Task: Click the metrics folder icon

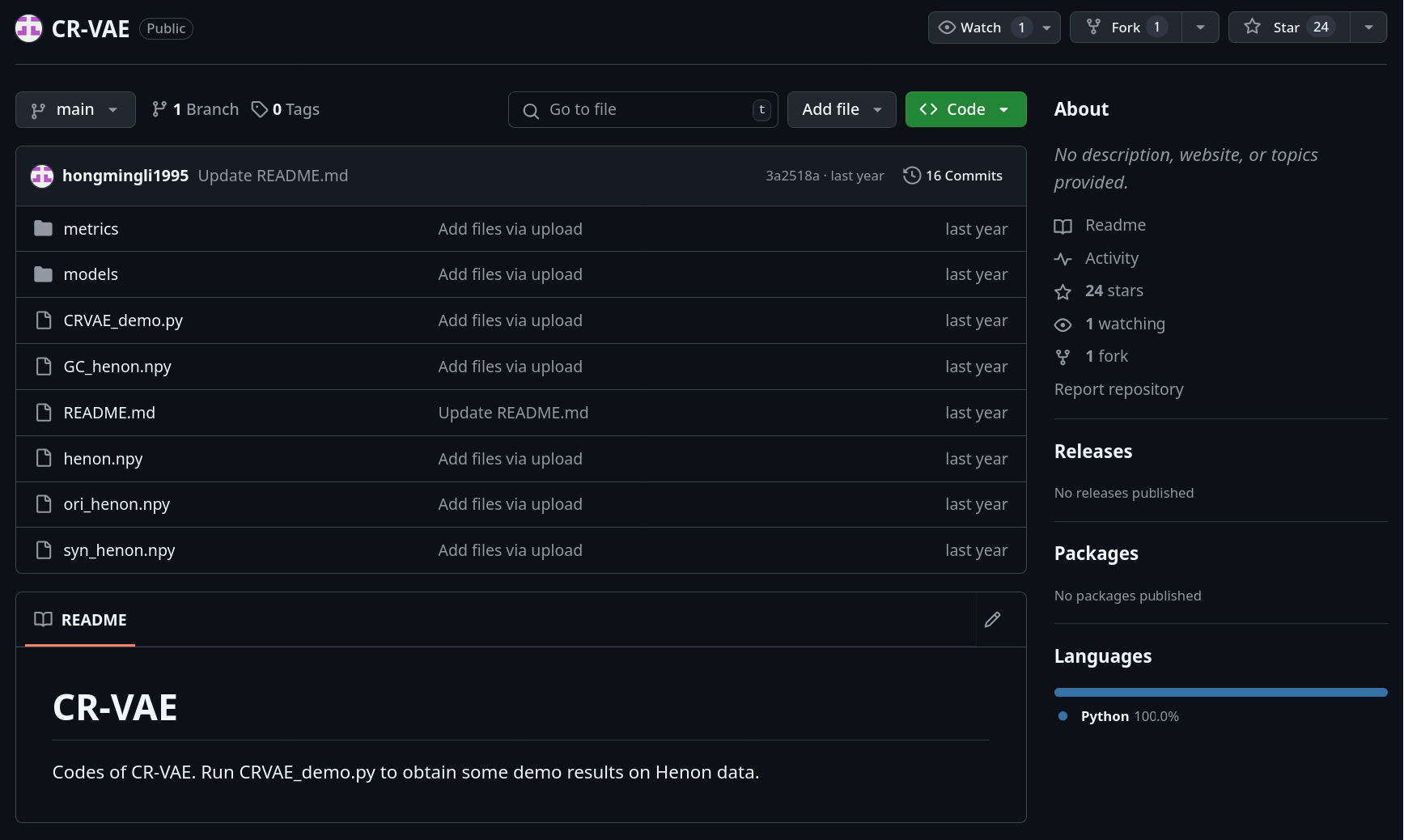Action: [44, 229]
